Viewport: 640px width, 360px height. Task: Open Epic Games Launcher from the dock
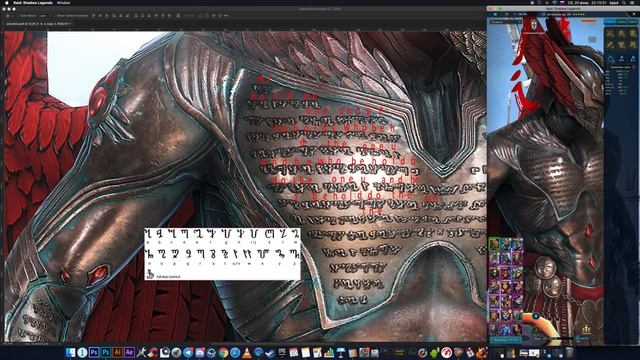coord(282,352)
